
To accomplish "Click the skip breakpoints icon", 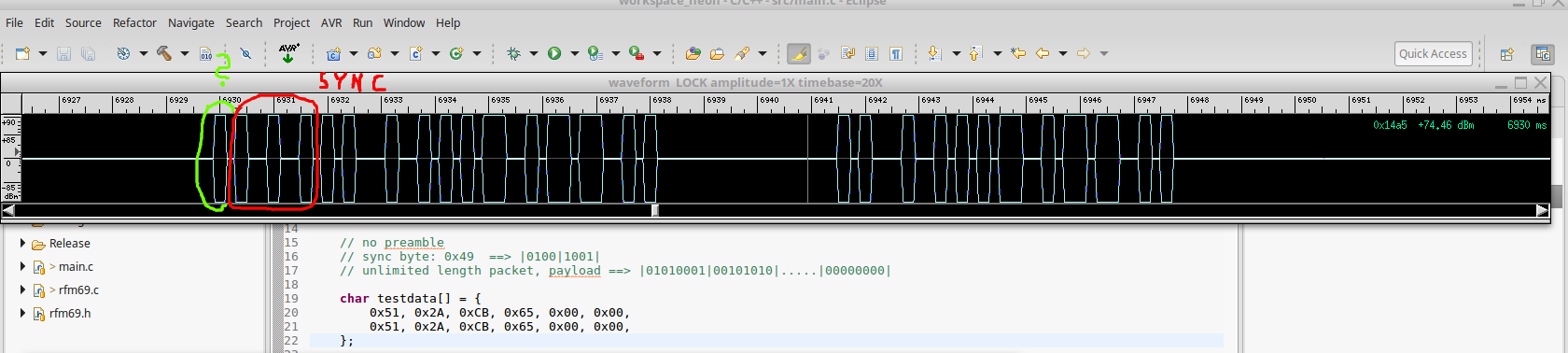I will point(245,53).
